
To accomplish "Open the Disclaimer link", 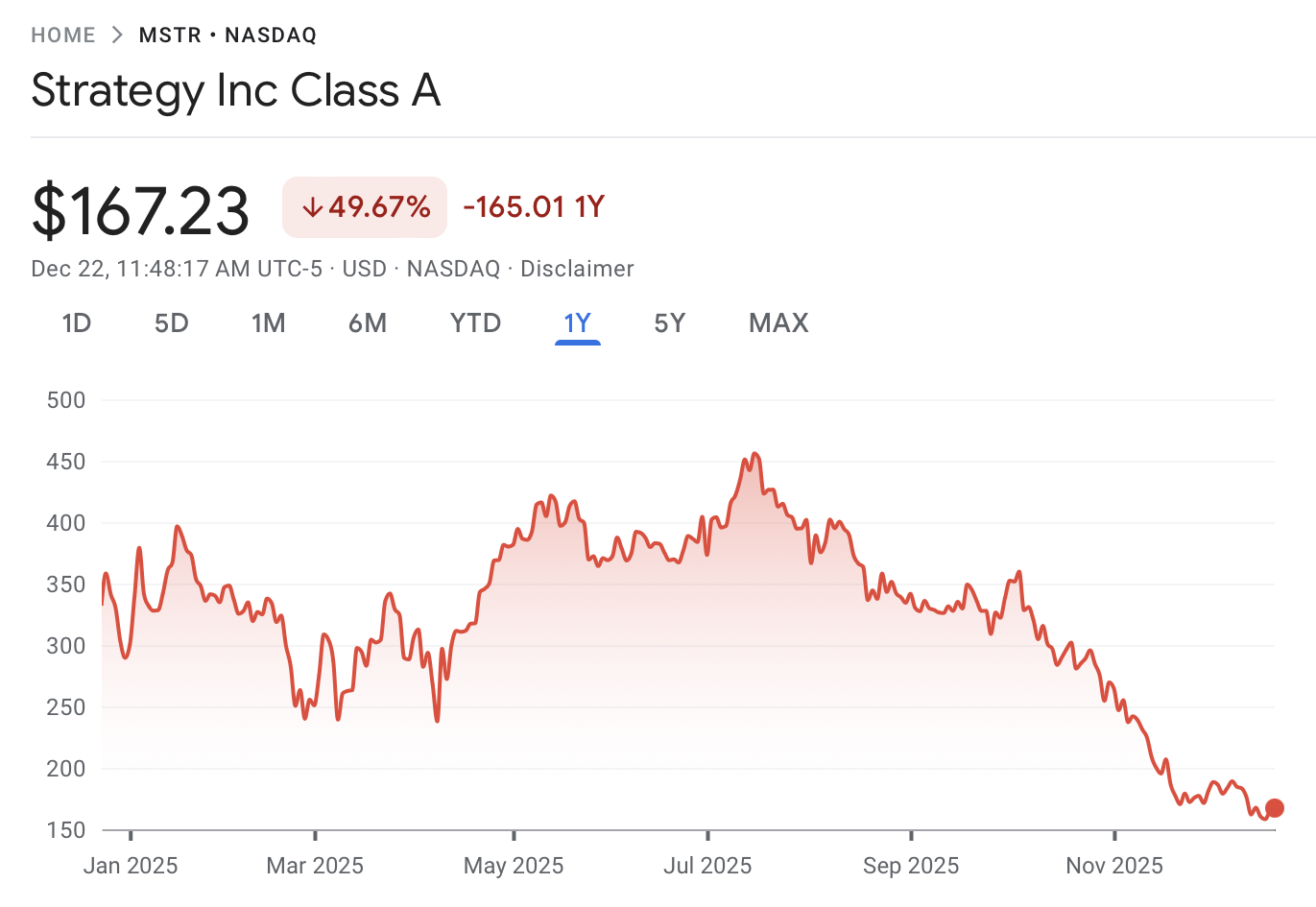I will click(x=577, y=269).
